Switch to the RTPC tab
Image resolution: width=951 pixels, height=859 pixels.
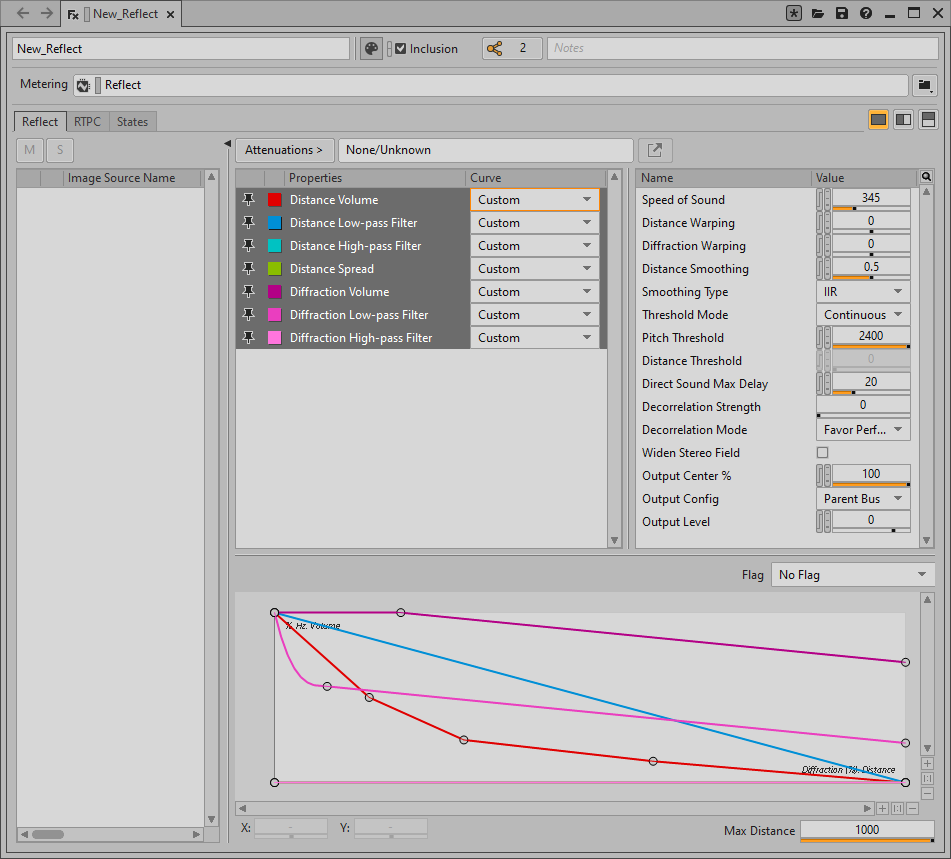87,122
